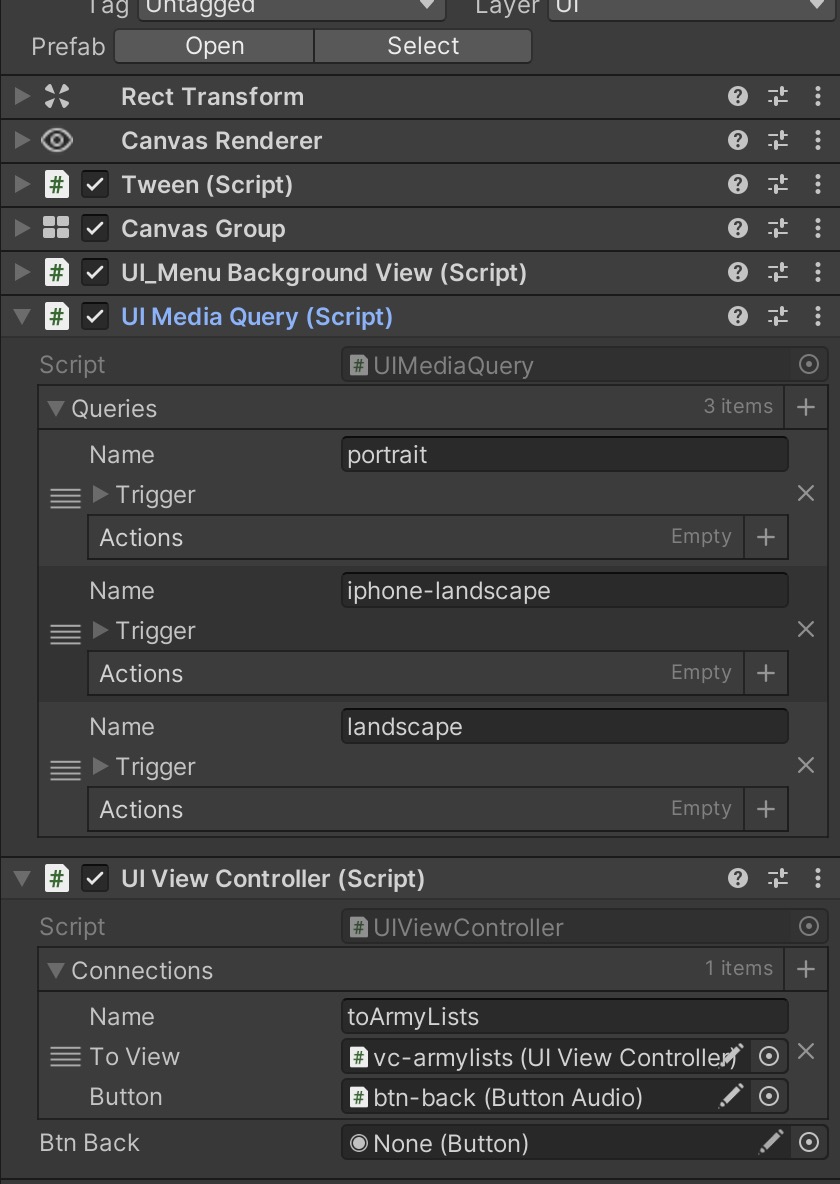The width and height of the screenshot is (840, 1184).
Task: Remove the portrait query entry
Action: click(x=806, y=493)
